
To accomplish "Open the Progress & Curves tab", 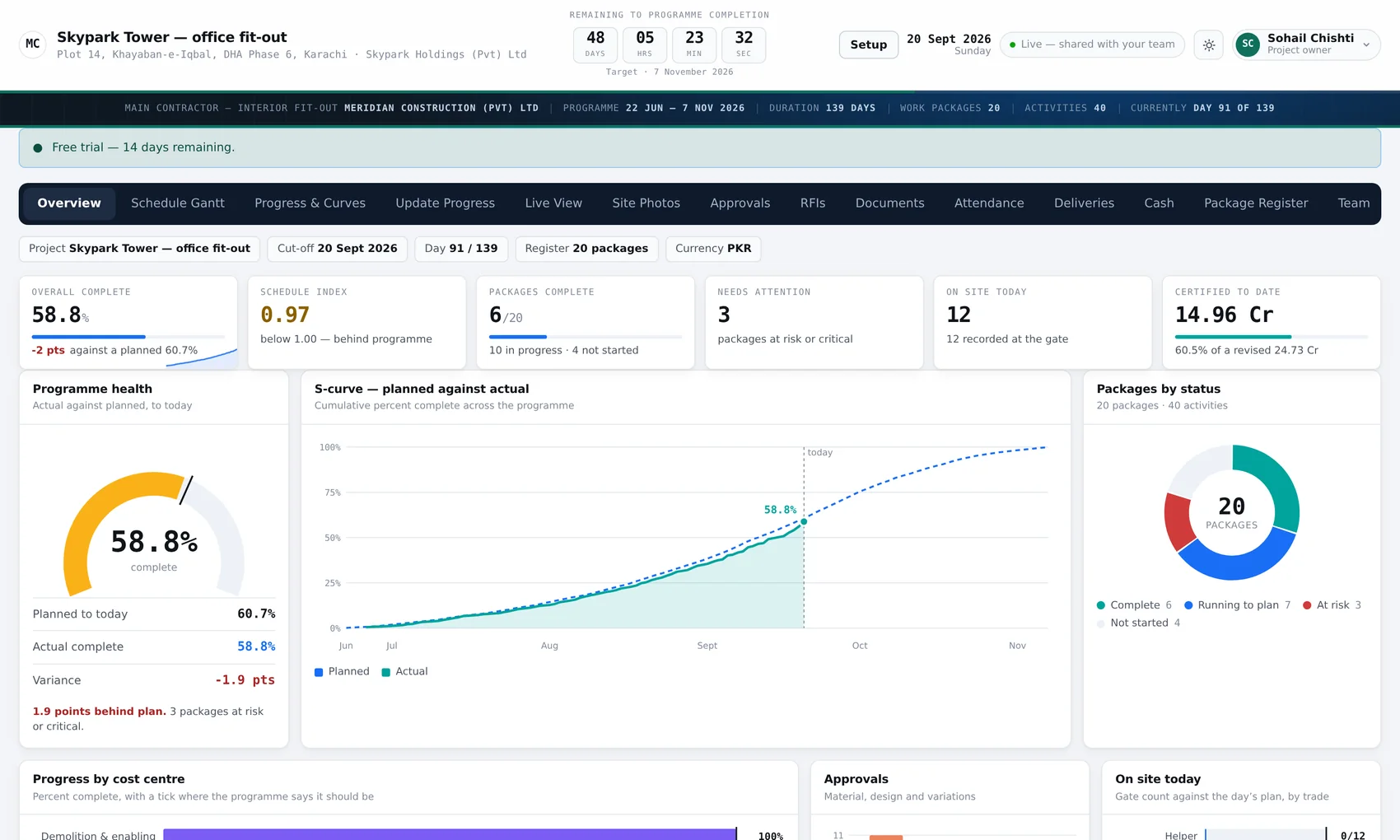I will [310, 203].
